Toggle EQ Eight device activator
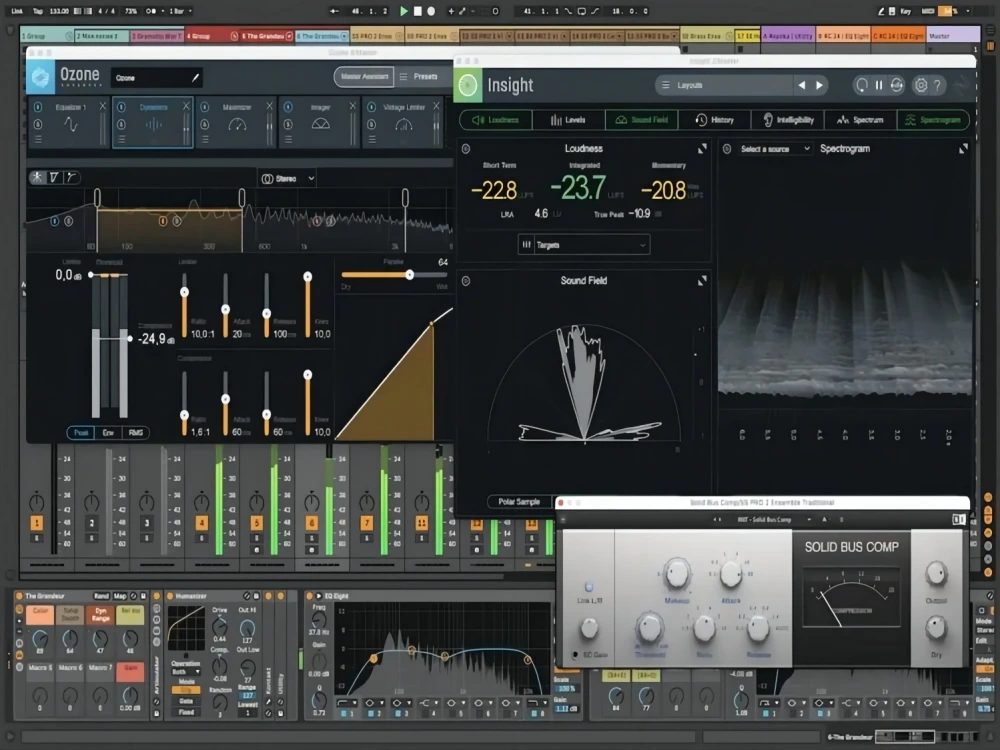 click(310, 596)
